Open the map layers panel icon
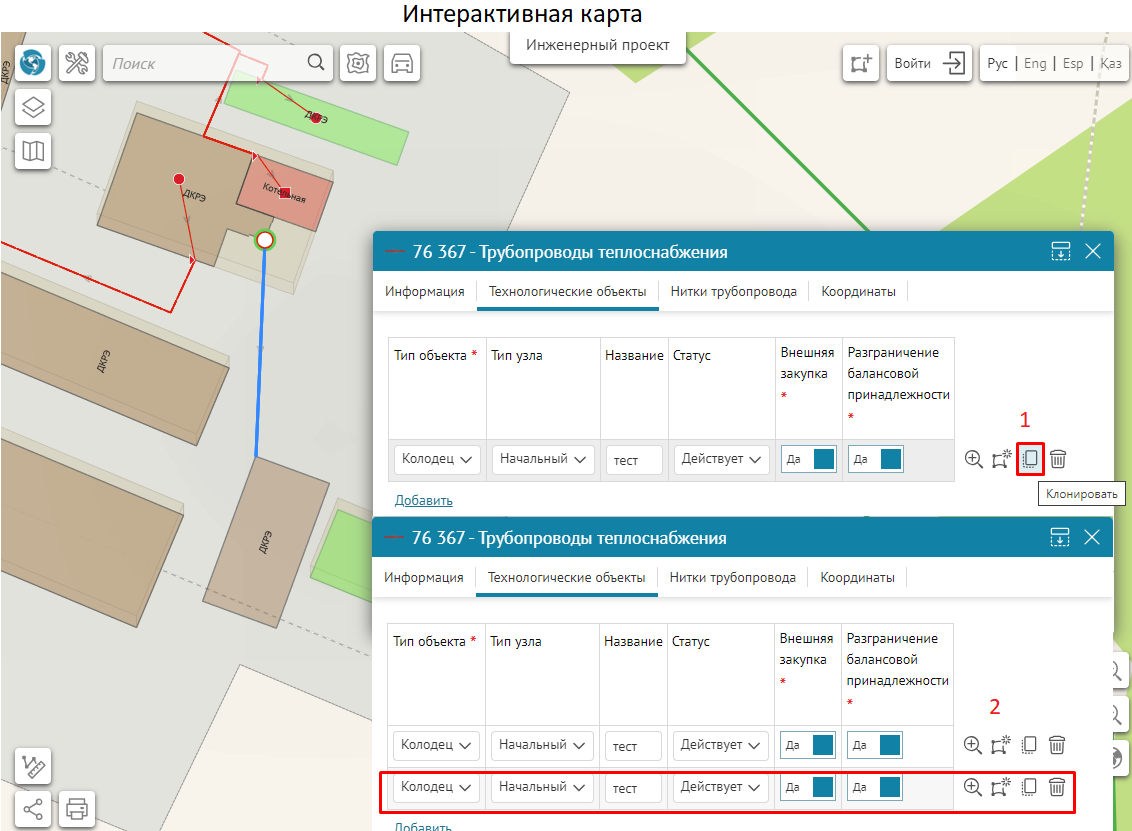The height and width of the screenshot is (831, 1132). click(x=33, y=107)
